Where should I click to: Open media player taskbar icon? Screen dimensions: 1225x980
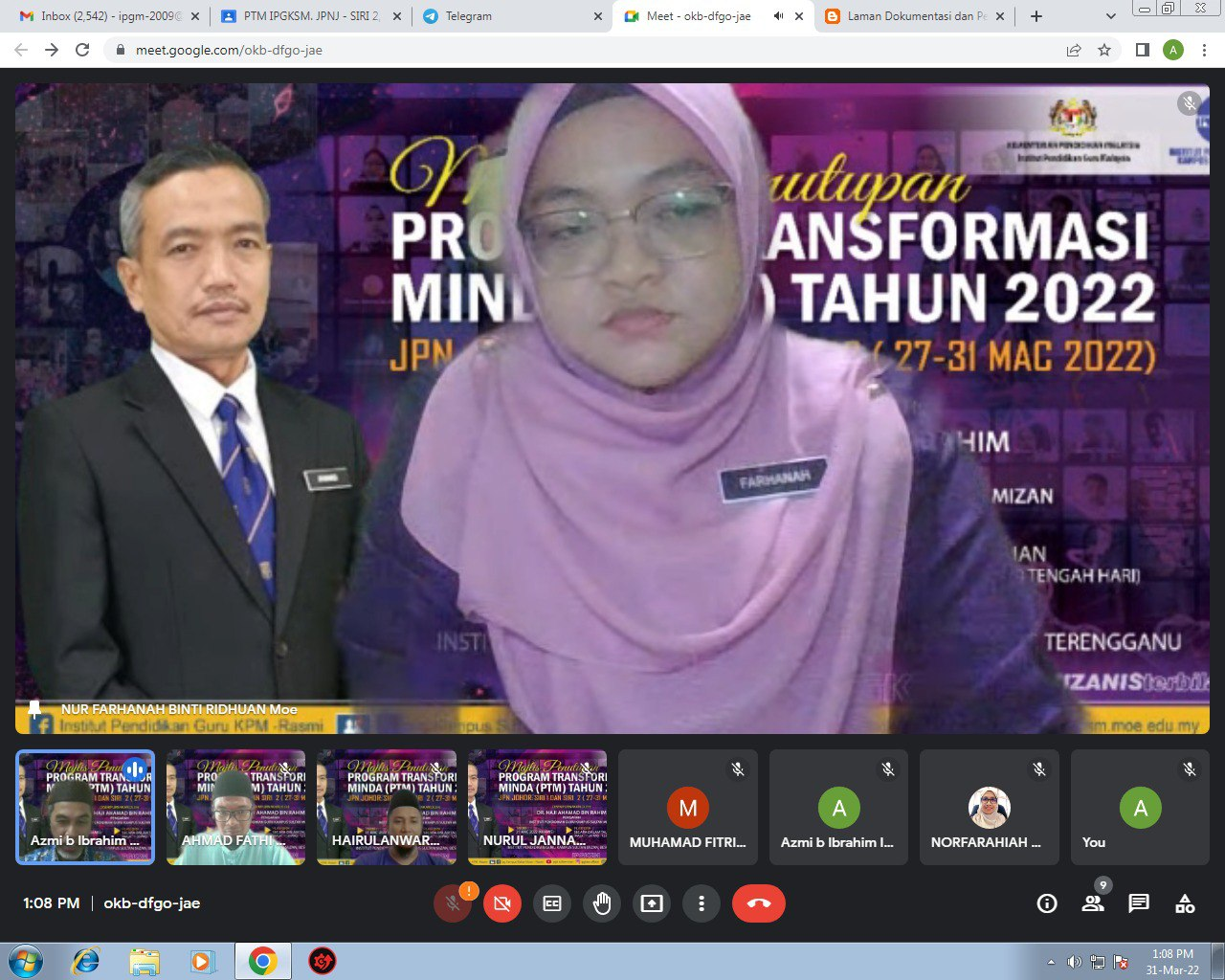(x=203, y=961)
